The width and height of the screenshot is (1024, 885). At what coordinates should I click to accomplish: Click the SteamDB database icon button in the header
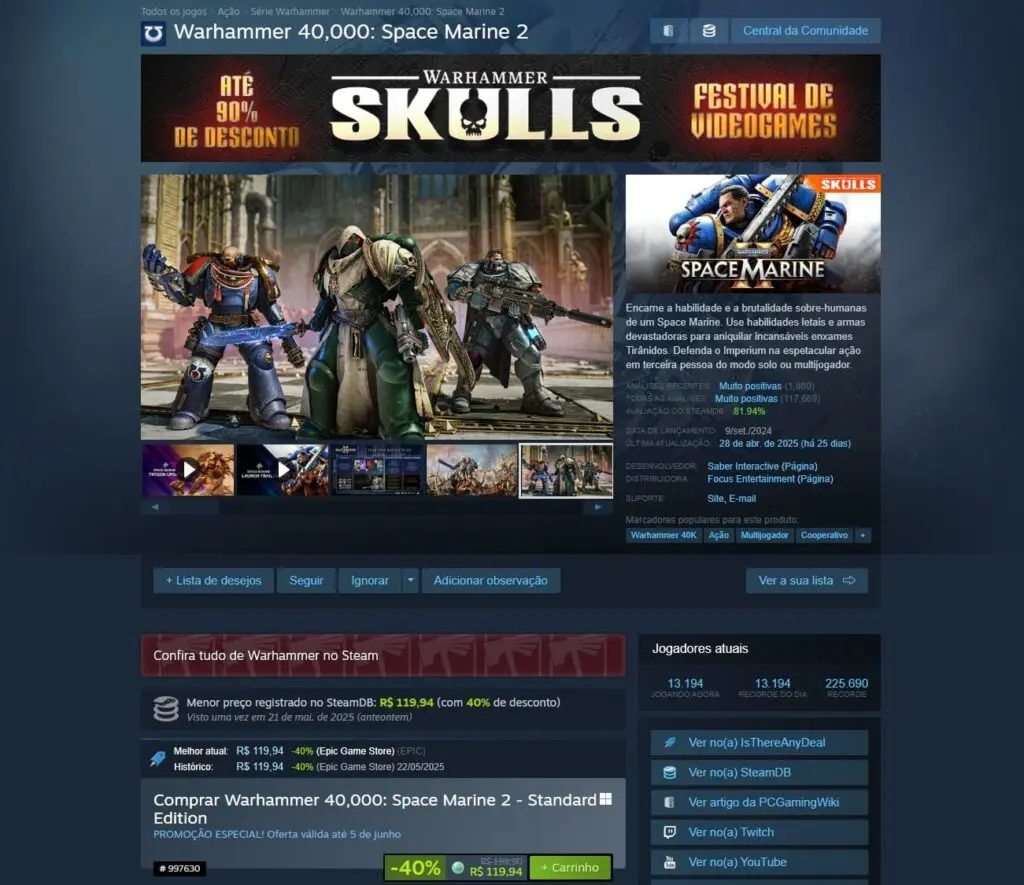(x=709, y=31)
